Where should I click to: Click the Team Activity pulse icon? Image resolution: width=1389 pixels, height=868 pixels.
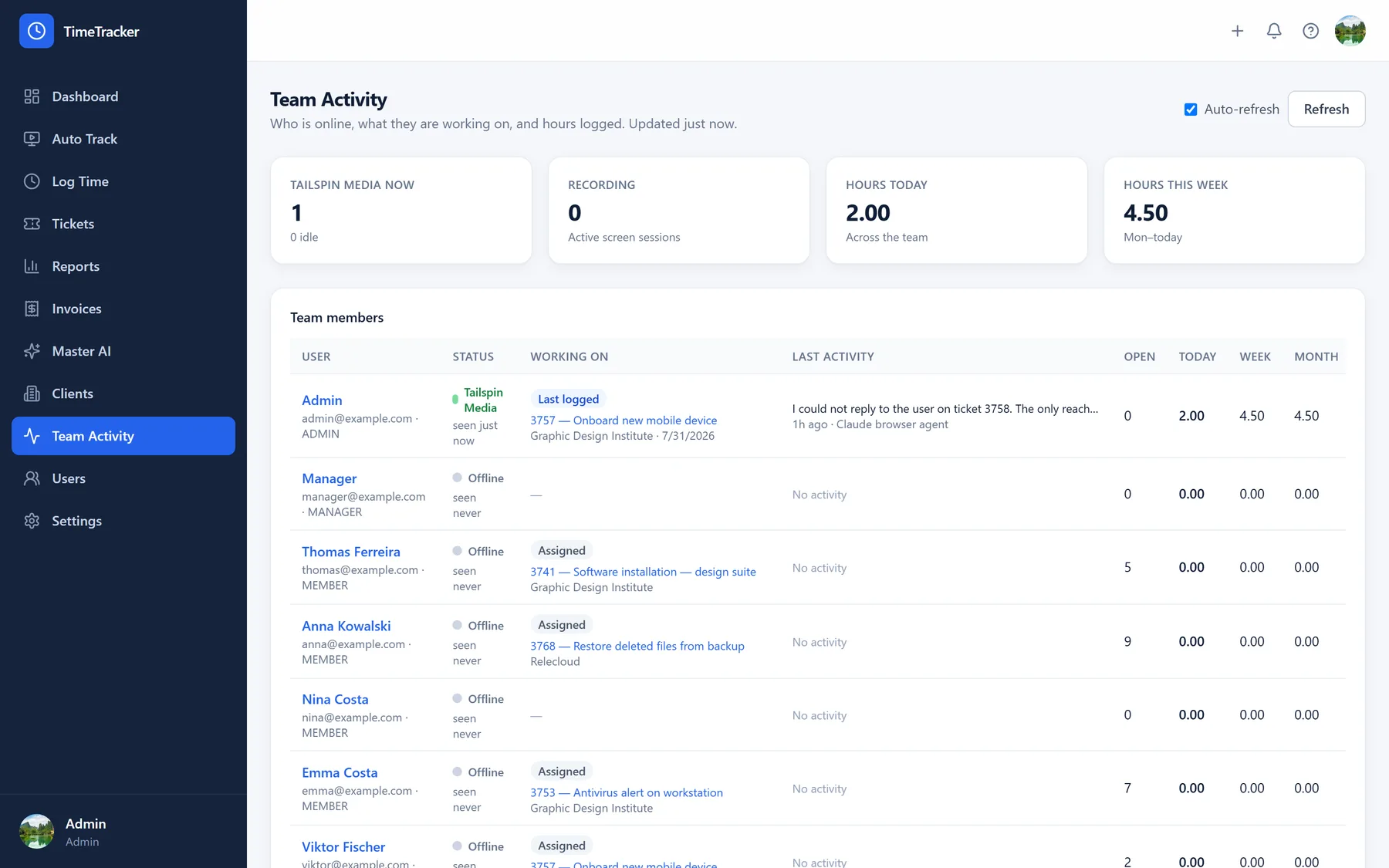point(32,436)
